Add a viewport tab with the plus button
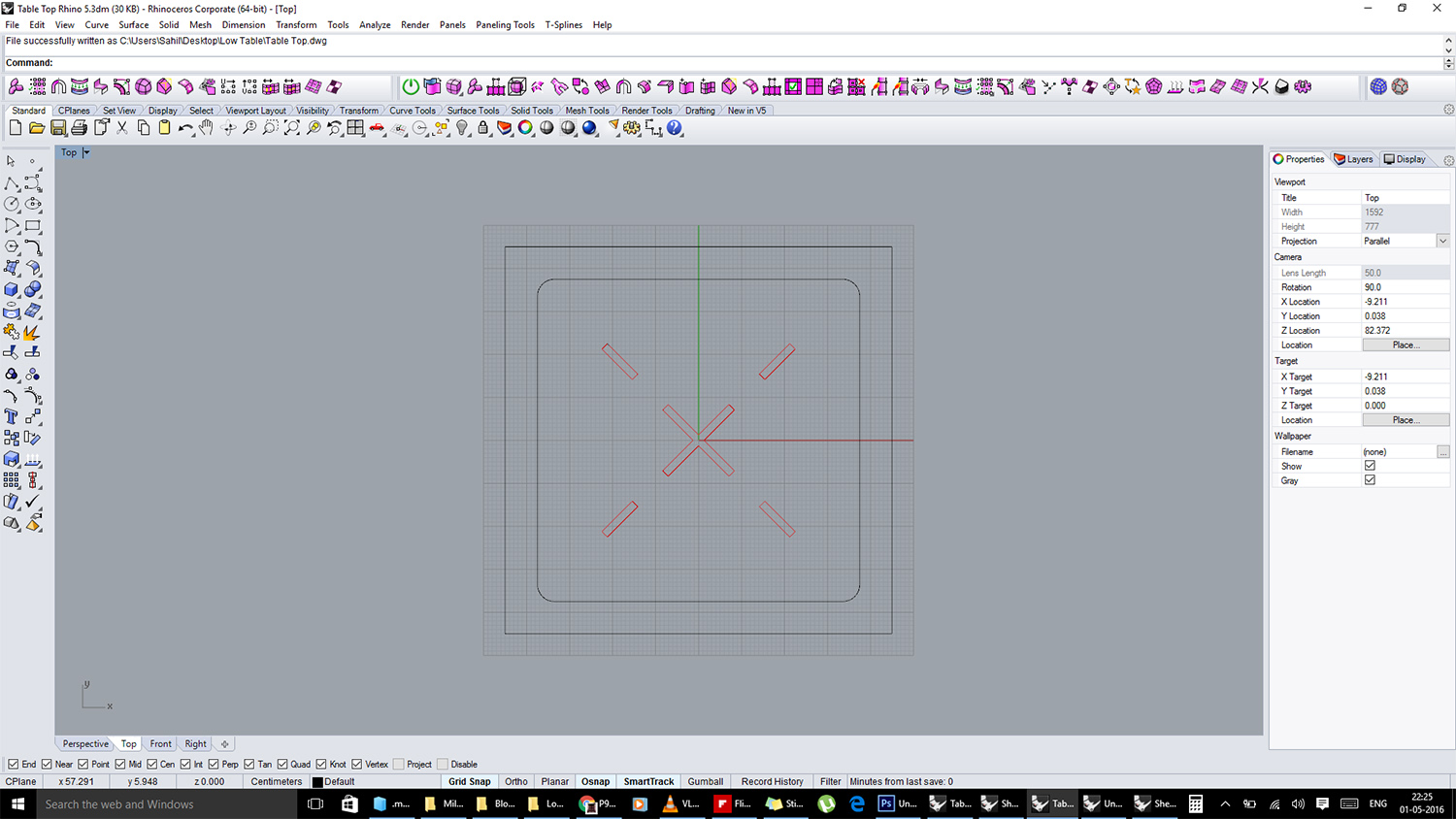 click(x=224, y=744)
